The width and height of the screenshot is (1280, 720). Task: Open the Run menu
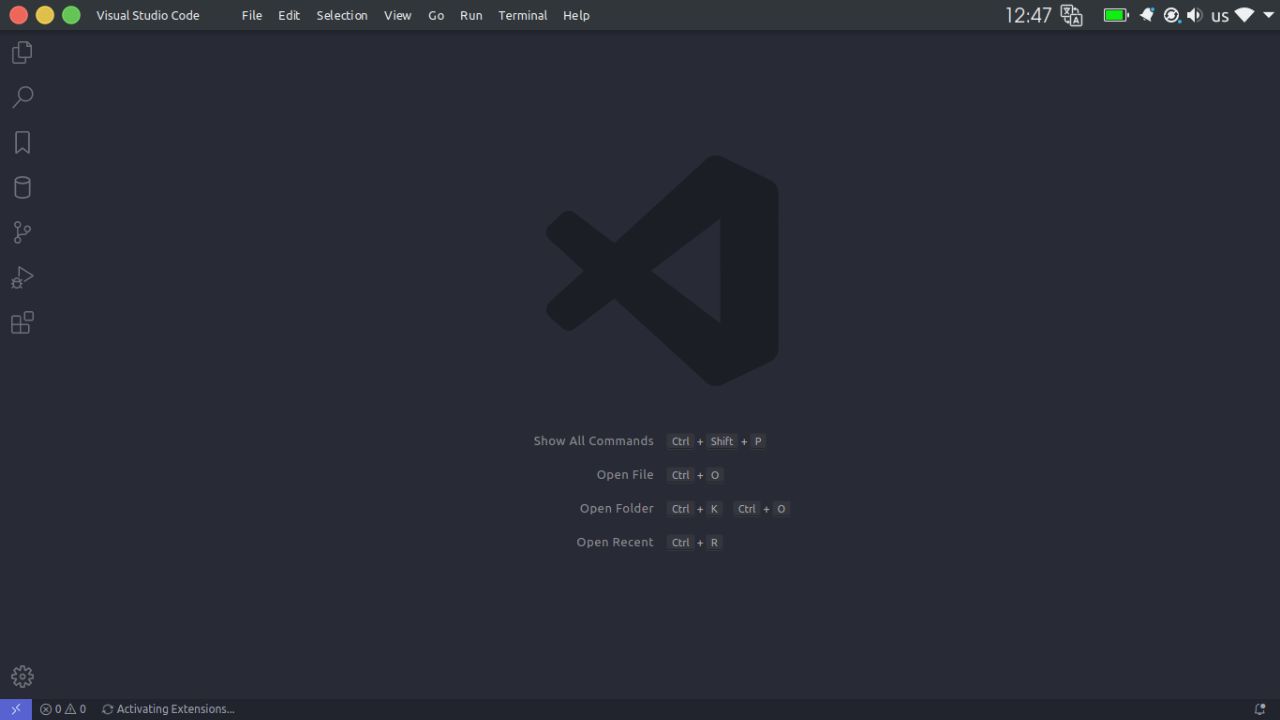point(471,15)
